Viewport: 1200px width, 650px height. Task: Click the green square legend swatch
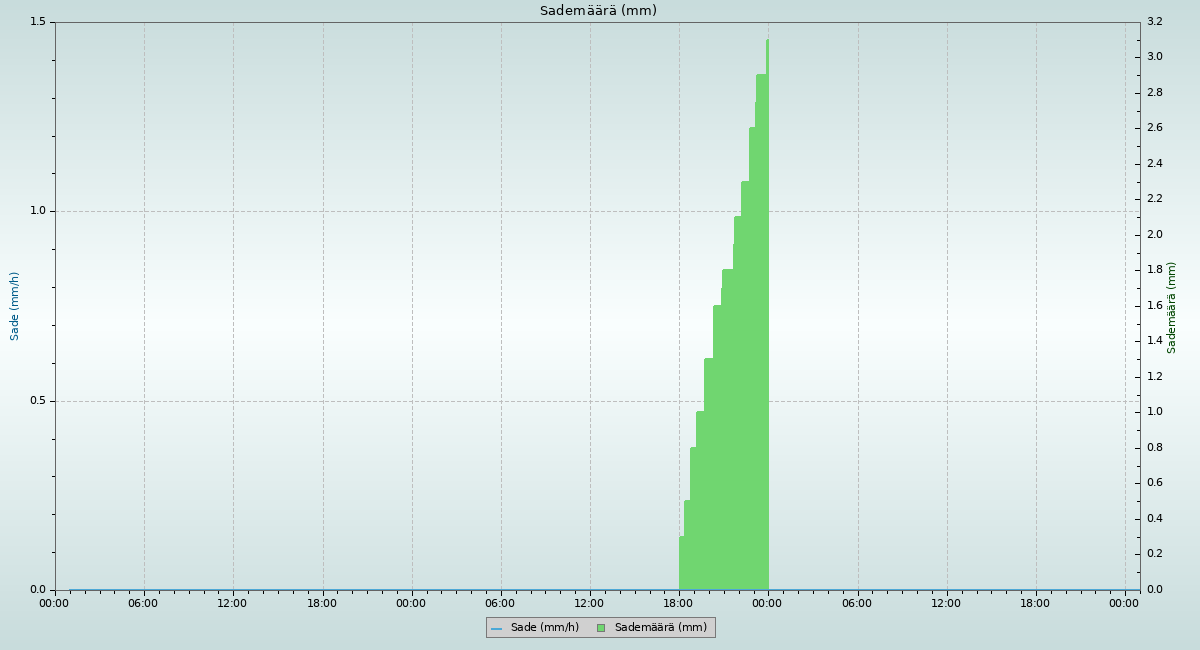(601, 628)
